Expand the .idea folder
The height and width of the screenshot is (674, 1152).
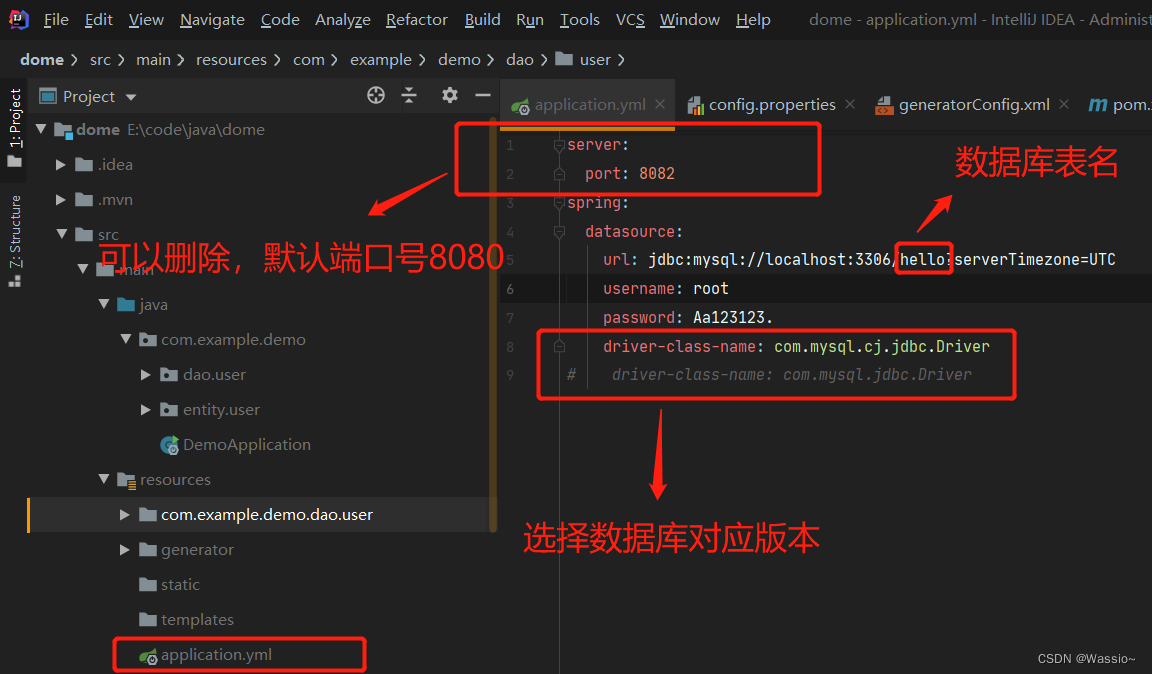coord(60,164)
